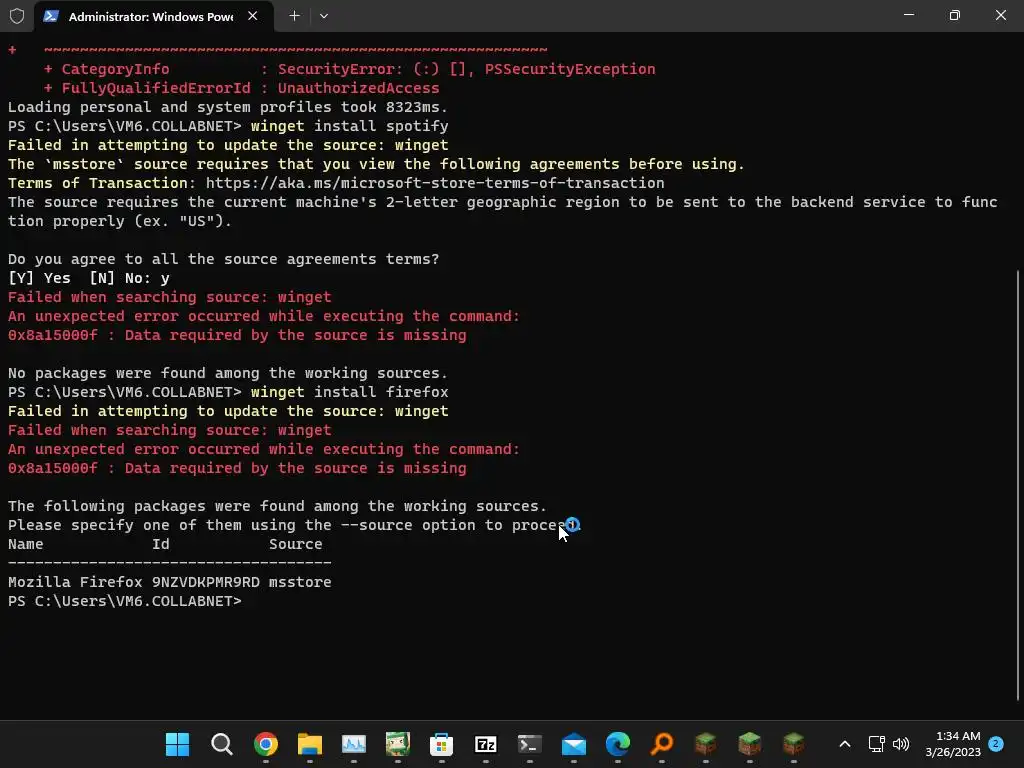Open Minecraft icon beside the orange magnifier

706,744
